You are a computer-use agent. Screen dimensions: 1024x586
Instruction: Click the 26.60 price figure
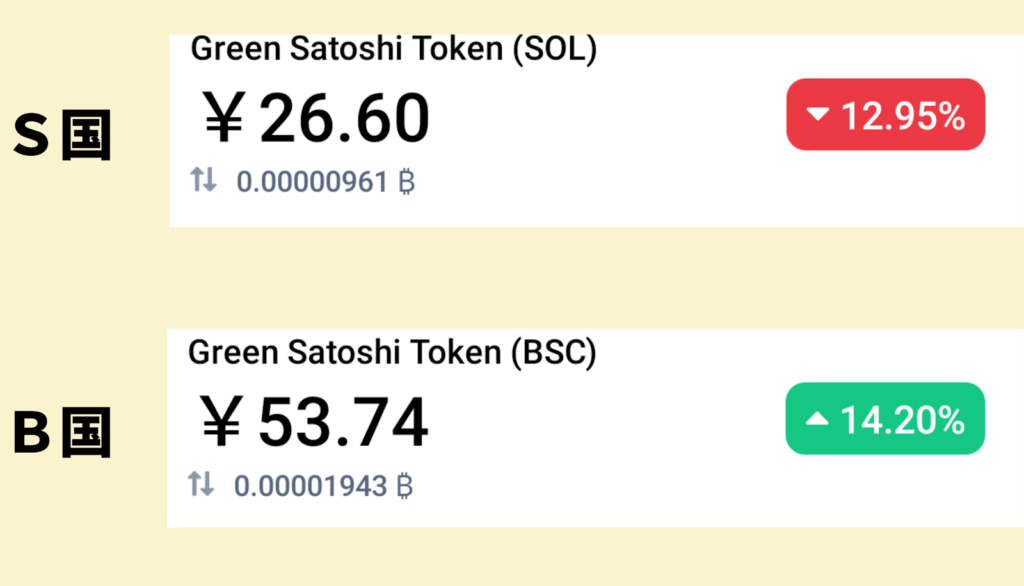tap(344, 119)
